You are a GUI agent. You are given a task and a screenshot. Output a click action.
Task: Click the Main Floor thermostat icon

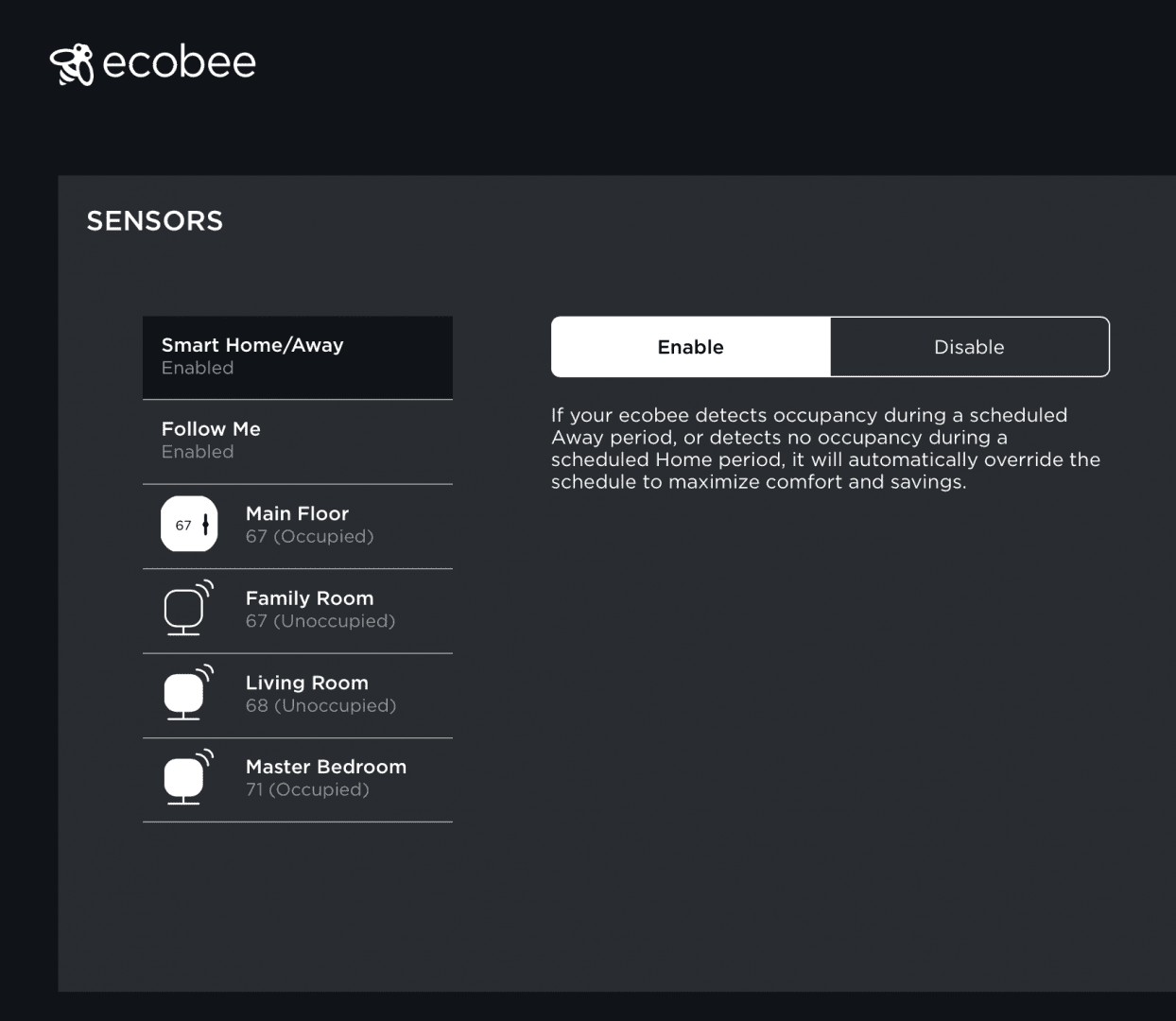[x=189, y=525]
